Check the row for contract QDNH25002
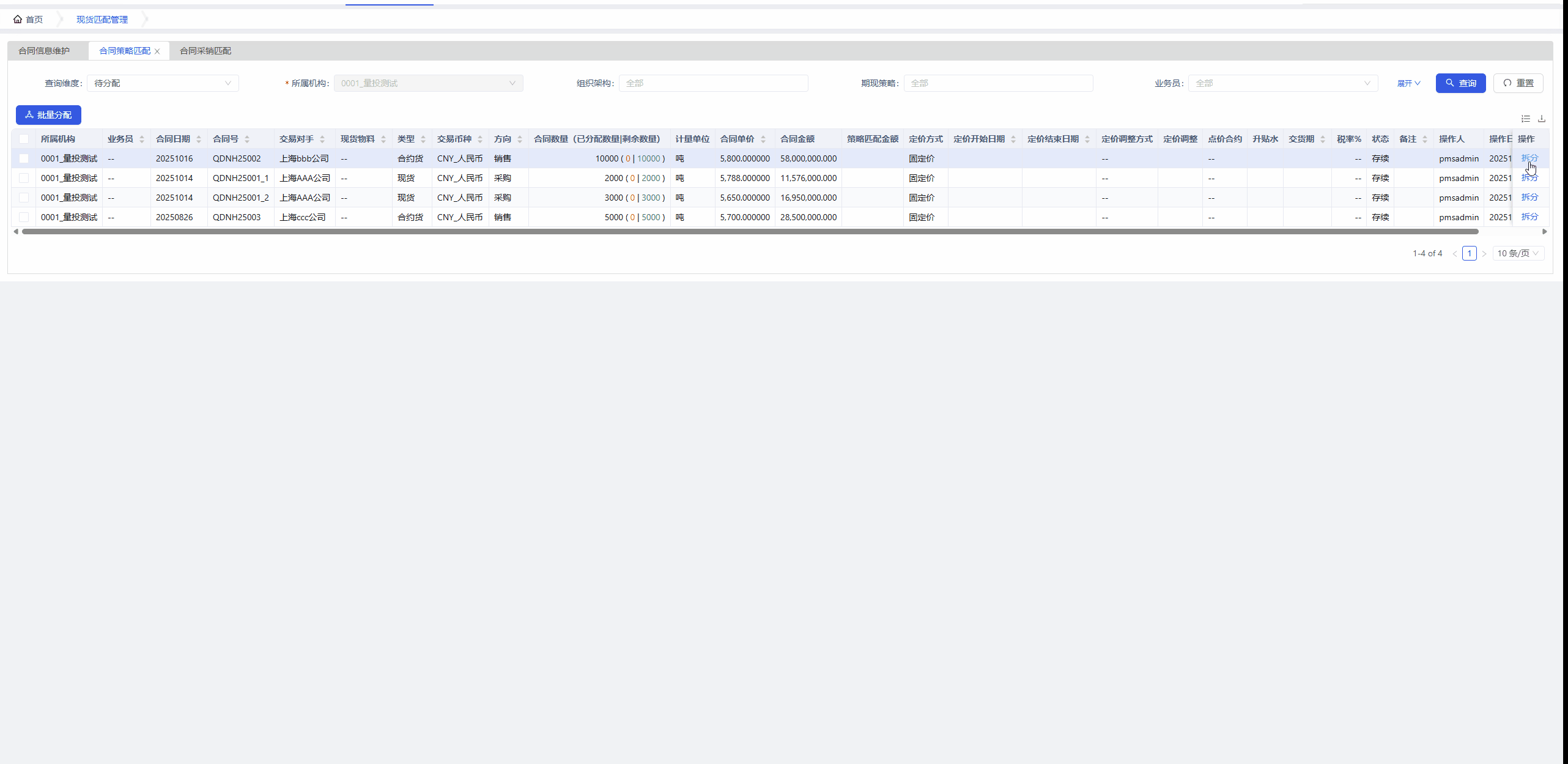1568x764 pixels. click(x=24, y=158)
